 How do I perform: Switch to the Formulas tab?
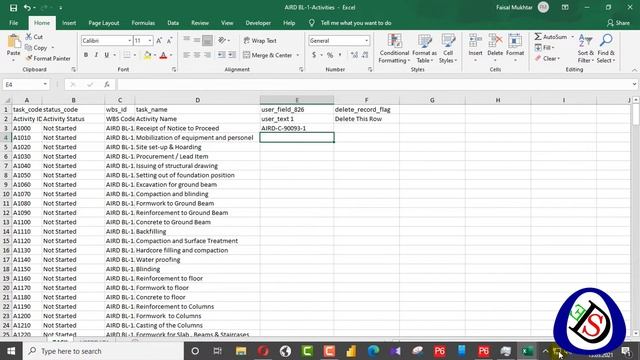pos(143,23)
